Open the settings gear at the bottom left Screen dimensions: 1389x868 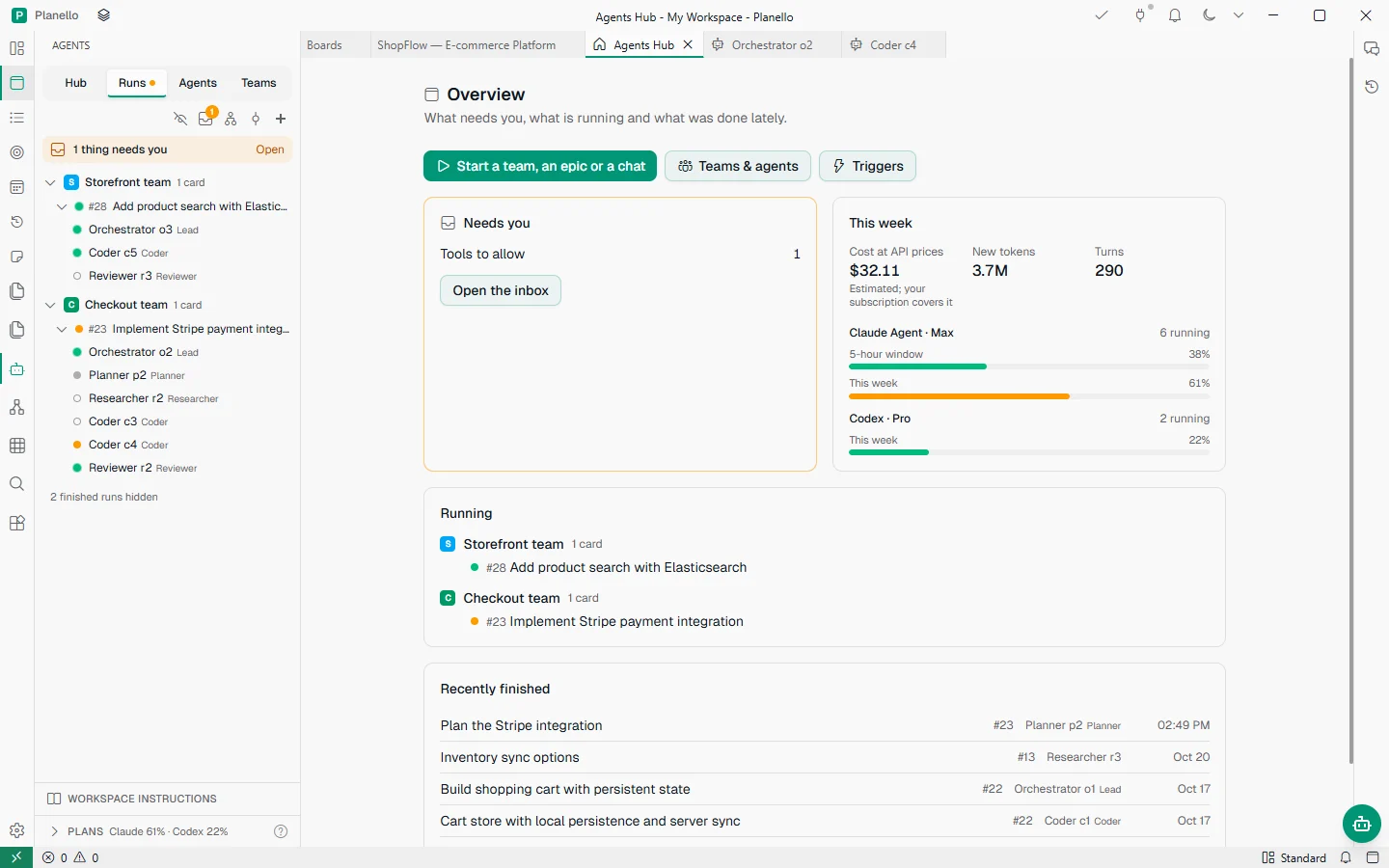(16, 830)
